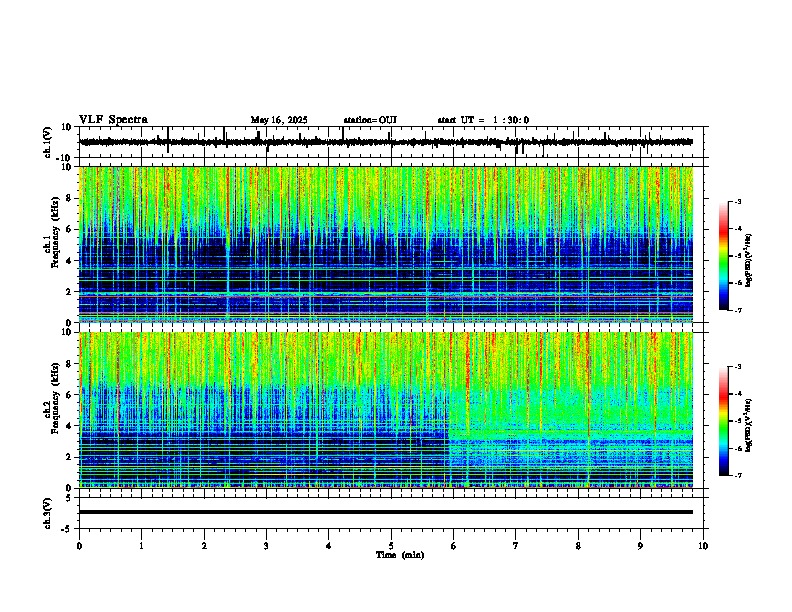The height and width of the screenshot is (612, 792).
Task: Click the ch.1 "Frequency (kHz)" axis label
Action: pyautogui.click(x=55, y=233)
